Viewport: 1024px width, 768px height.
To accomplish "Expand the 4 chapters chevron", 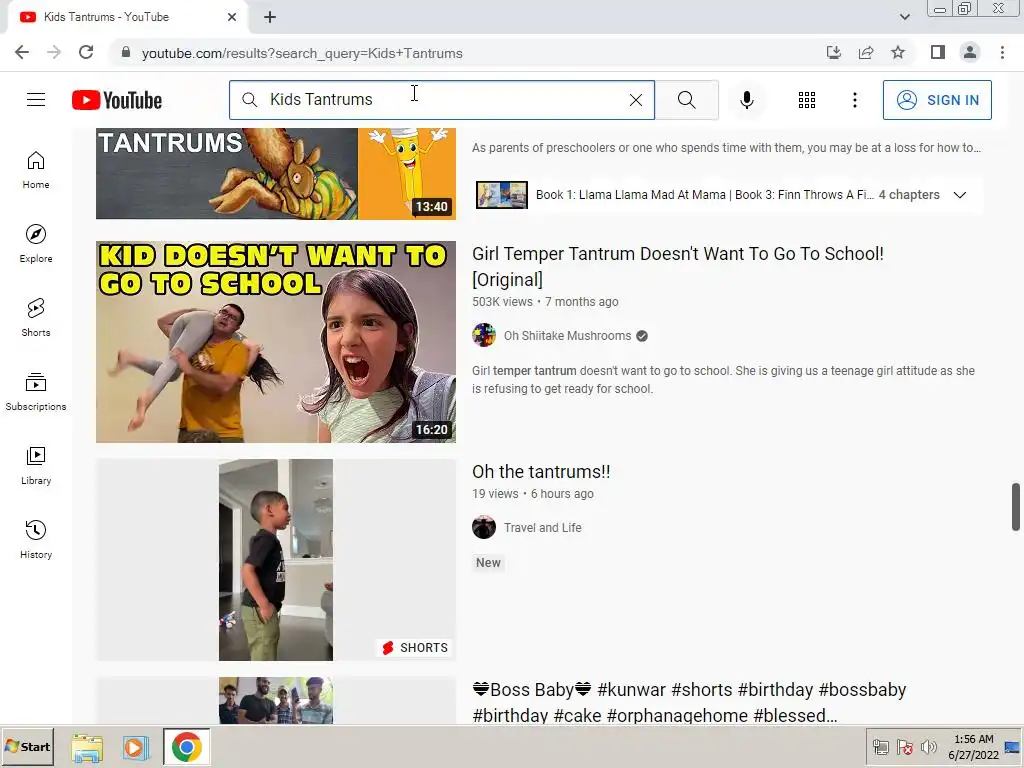I will click(x=959, y=195).
